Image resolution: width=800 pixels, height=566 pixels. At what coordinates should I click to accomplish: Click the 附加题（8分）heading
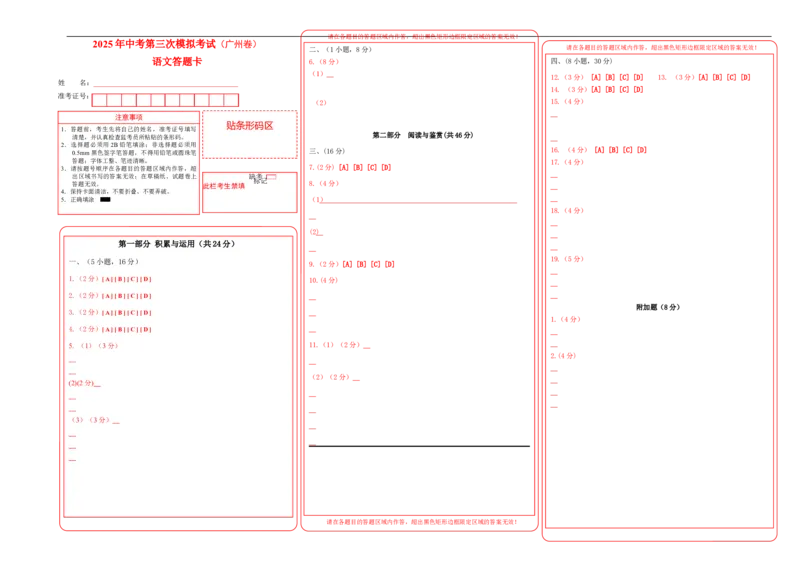pos(658,307)
